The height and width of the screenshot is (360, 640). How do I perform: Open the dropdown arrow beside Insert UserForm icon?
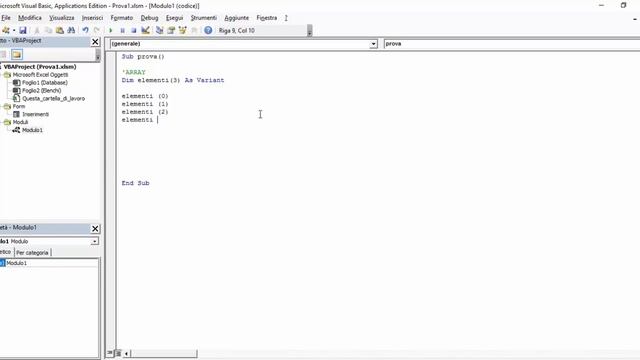[14, 30]
